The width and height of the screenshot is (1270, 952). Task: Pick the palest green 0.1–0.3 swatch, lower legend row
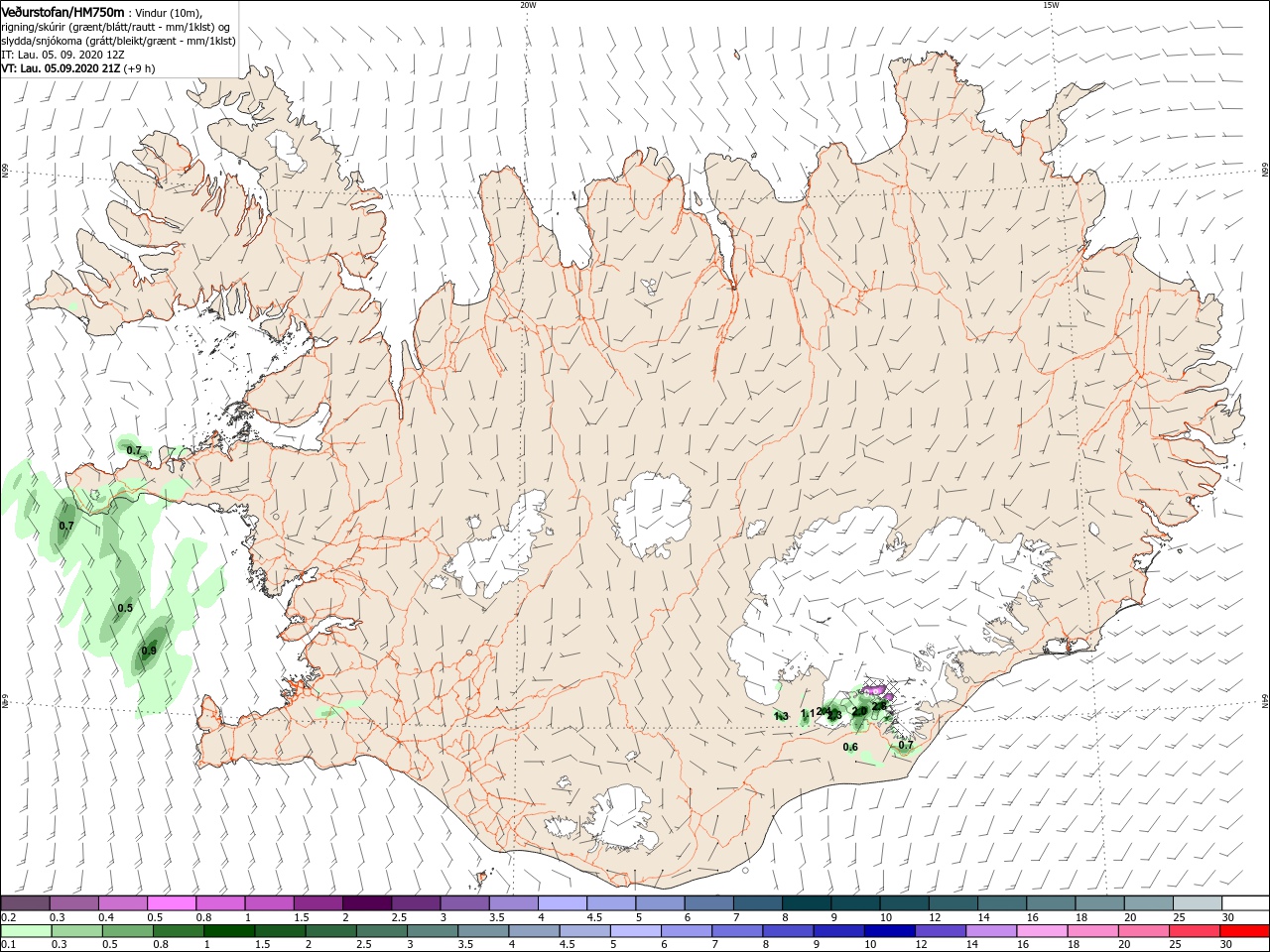(x=26, y=931)
